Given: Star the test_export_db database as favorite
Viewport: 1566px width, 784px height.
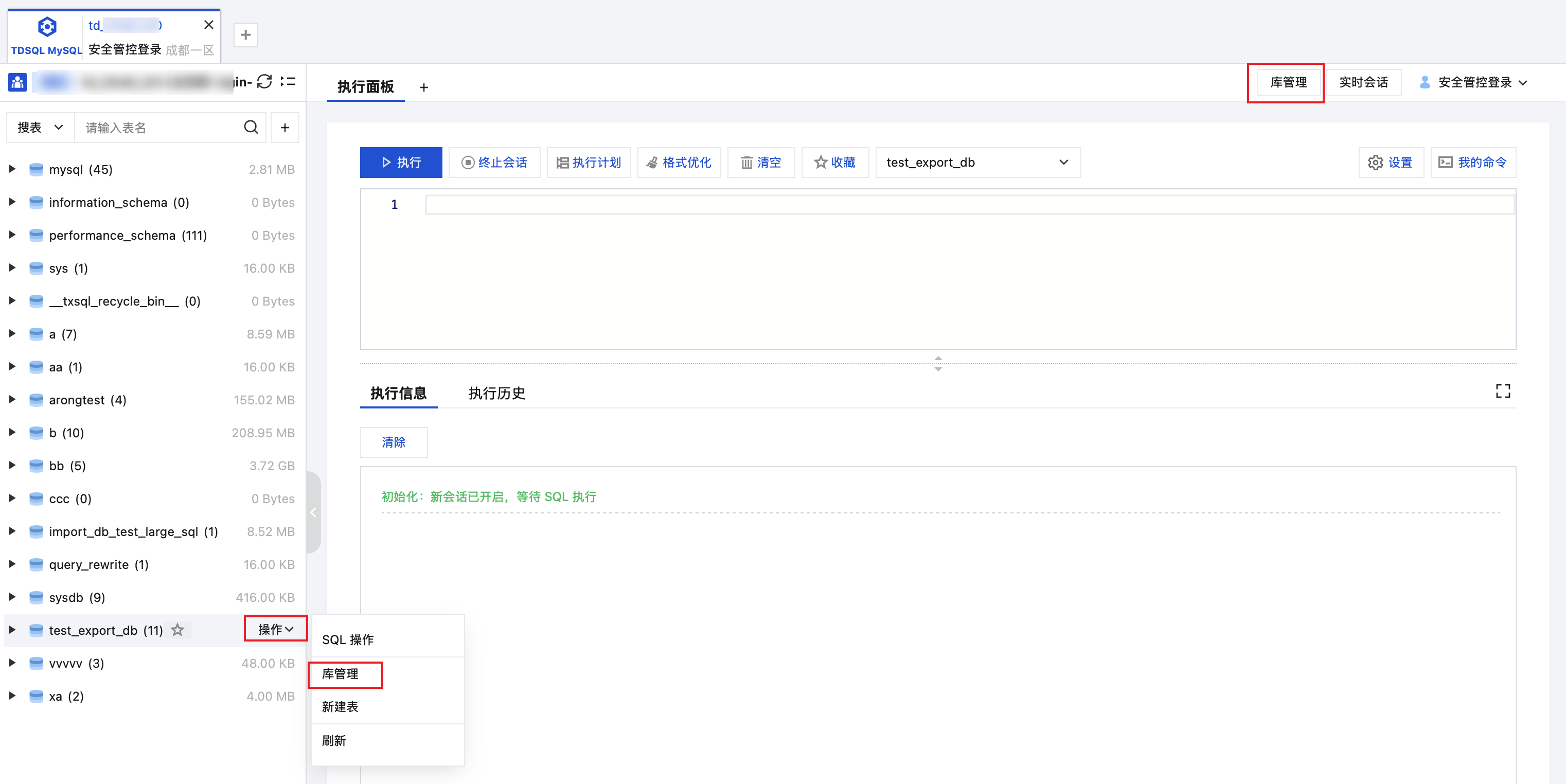Looking at the screenshot, I should pyautogui.click(x=177, y=630).
